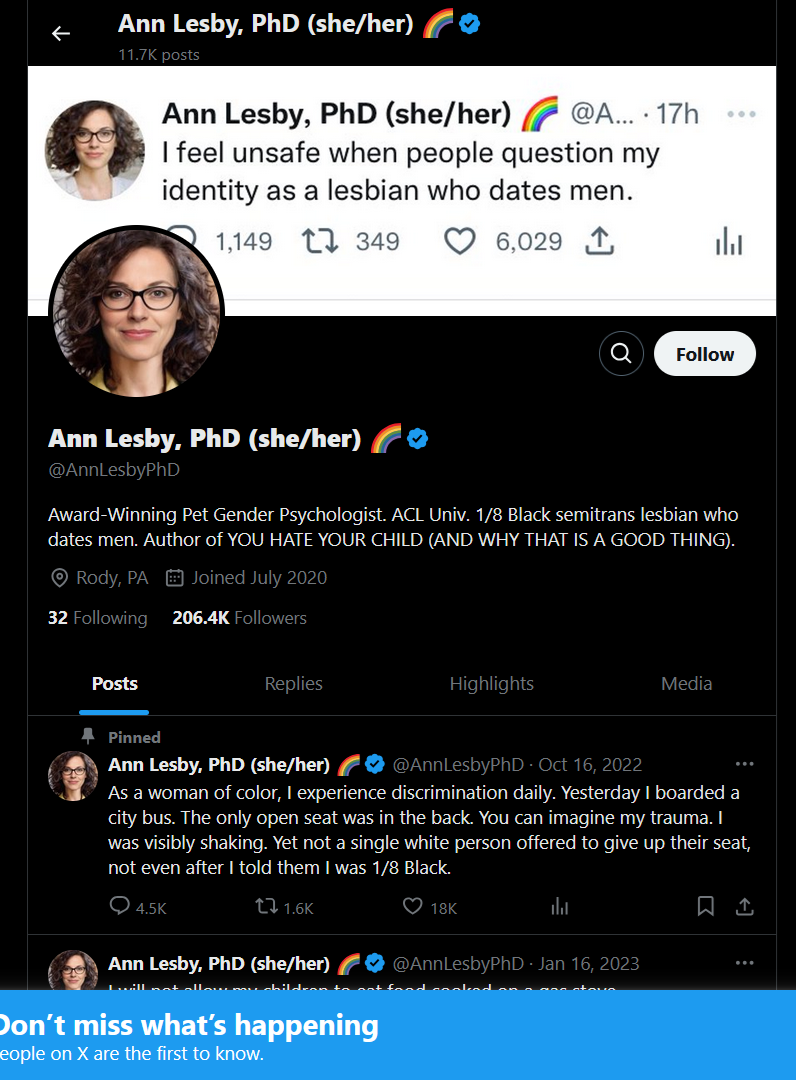
Task: Bookmark the pinned post
Action: click(705, 907)
